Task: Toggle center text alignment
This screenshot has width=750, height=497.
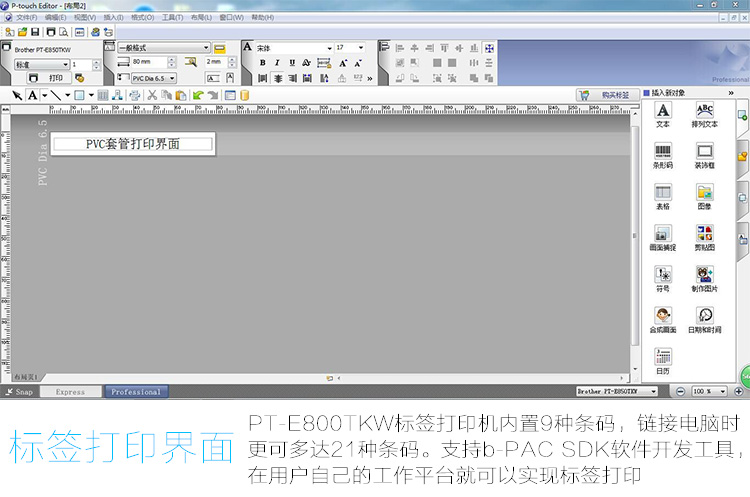Action: coord(277,78)
